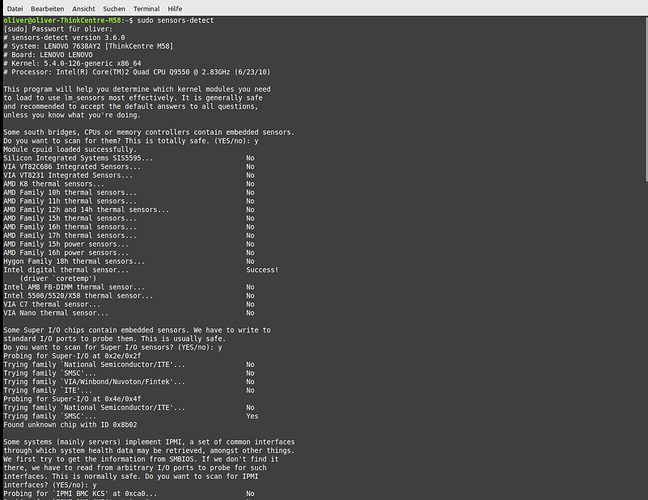
Task: Click 'interfaces? (YES/no): y' line
Action: pos(50,485)
